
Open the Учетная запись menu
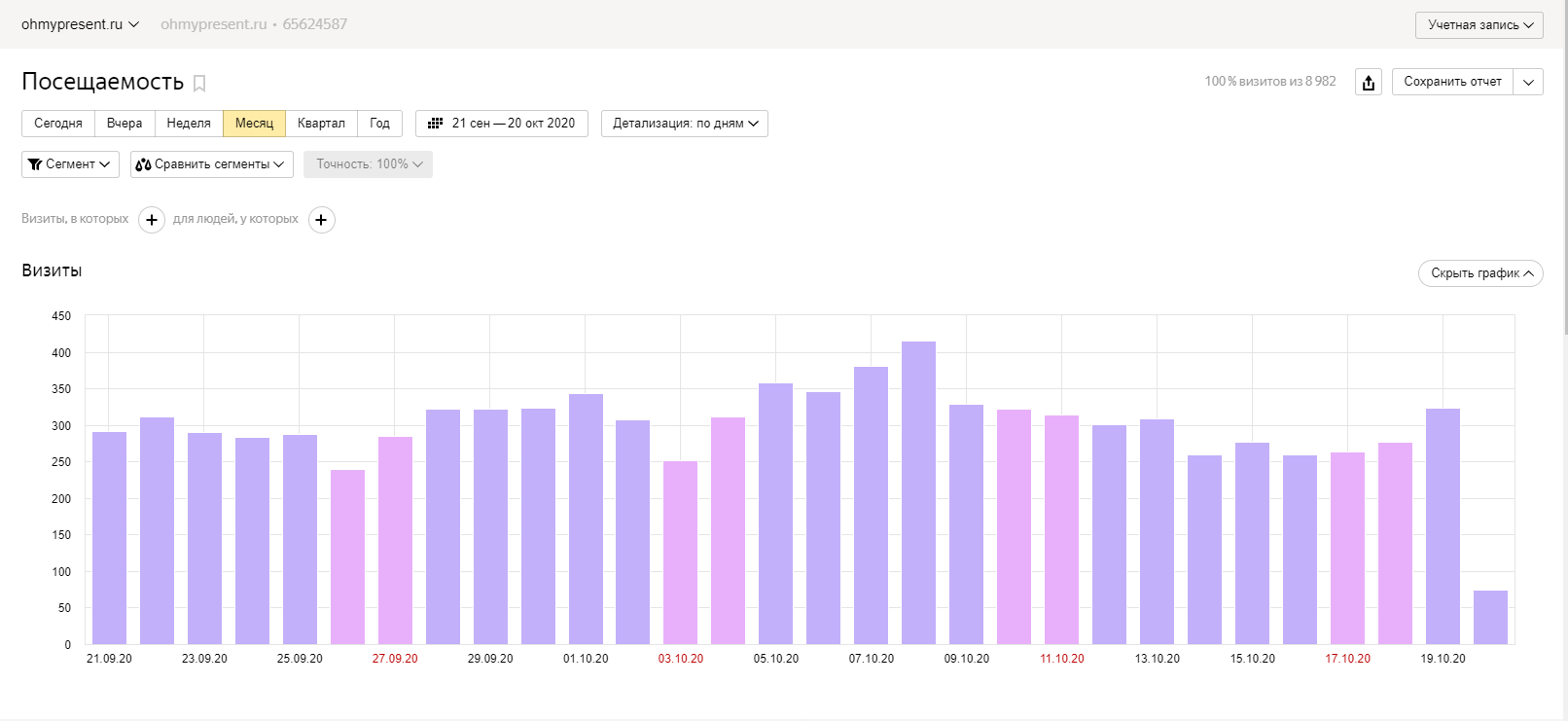tap(1479, 25)
